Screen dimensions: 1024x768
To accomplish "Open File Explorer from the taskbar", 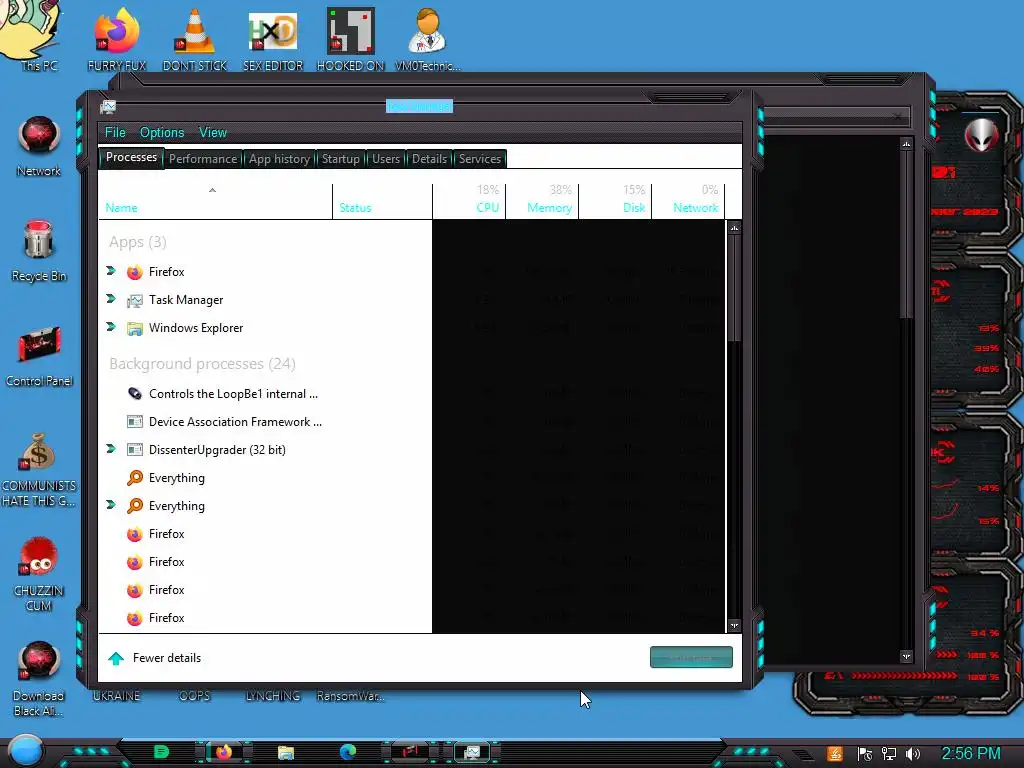I will tap(285, 752).
